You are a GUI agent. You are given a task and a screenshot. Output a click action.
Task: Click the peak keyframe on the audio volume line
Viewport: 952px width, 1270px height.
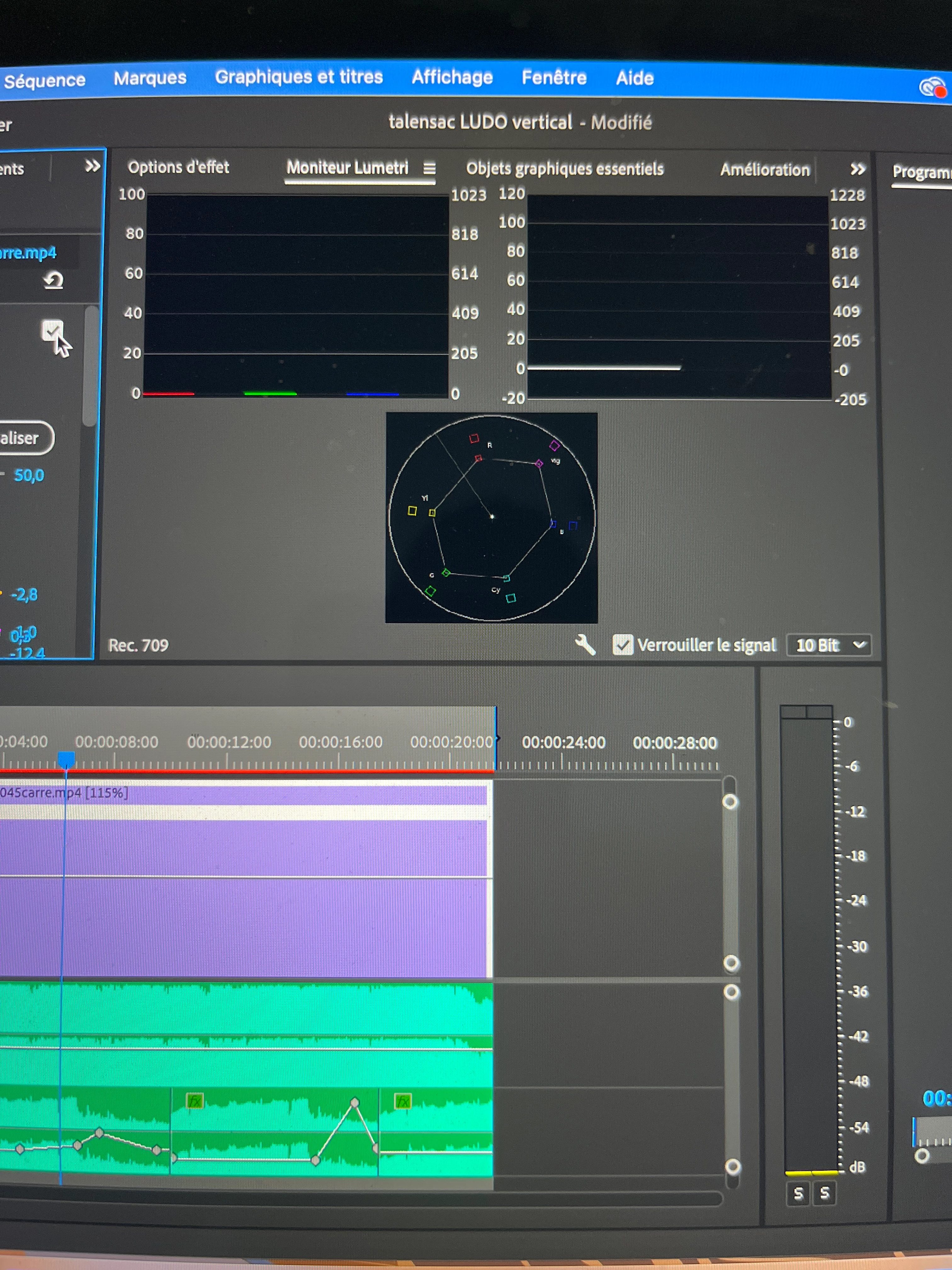click(x=354, y=1102)
